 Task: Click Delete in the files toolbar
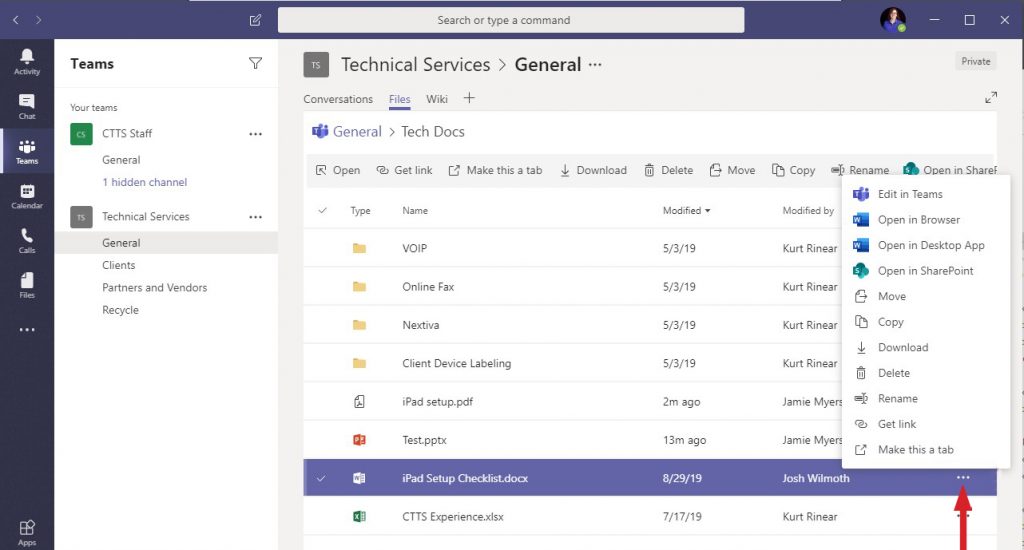[668, 170]
